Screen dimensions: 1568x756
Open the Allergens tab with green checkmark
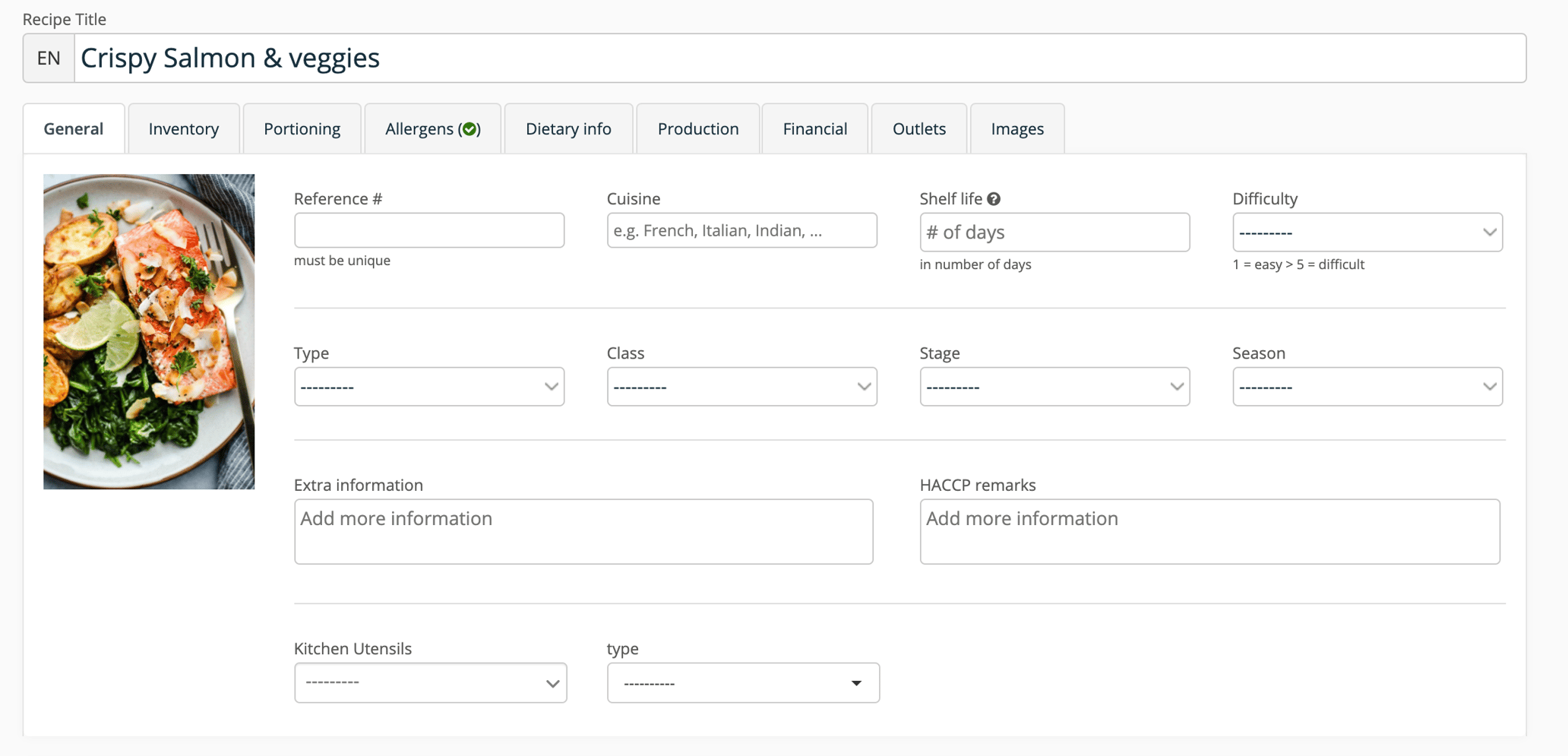(x=432, y=129)
